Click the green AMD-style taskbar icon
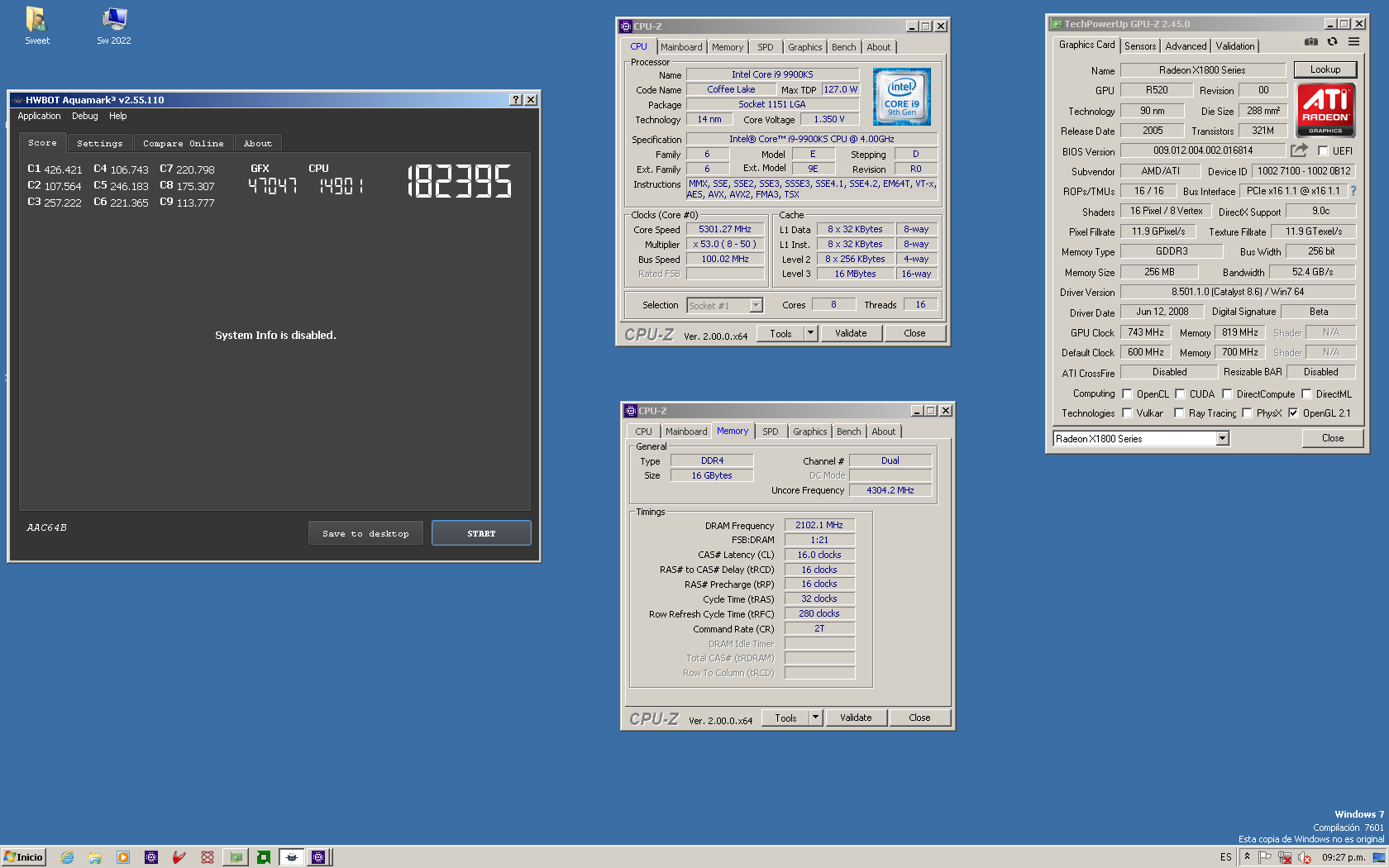The height and width of the screenshot is (868, 1389). tap(264, 857)
